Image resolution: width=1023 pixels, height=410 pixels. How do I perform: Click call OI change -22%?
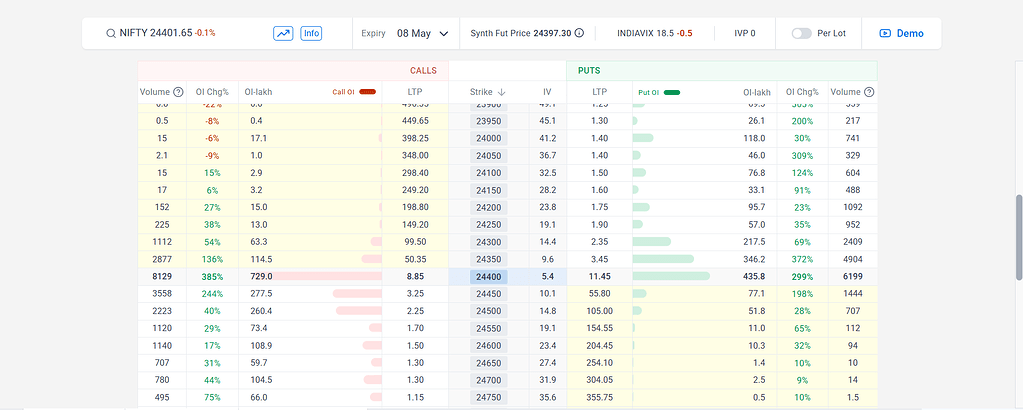coord(212,104)
